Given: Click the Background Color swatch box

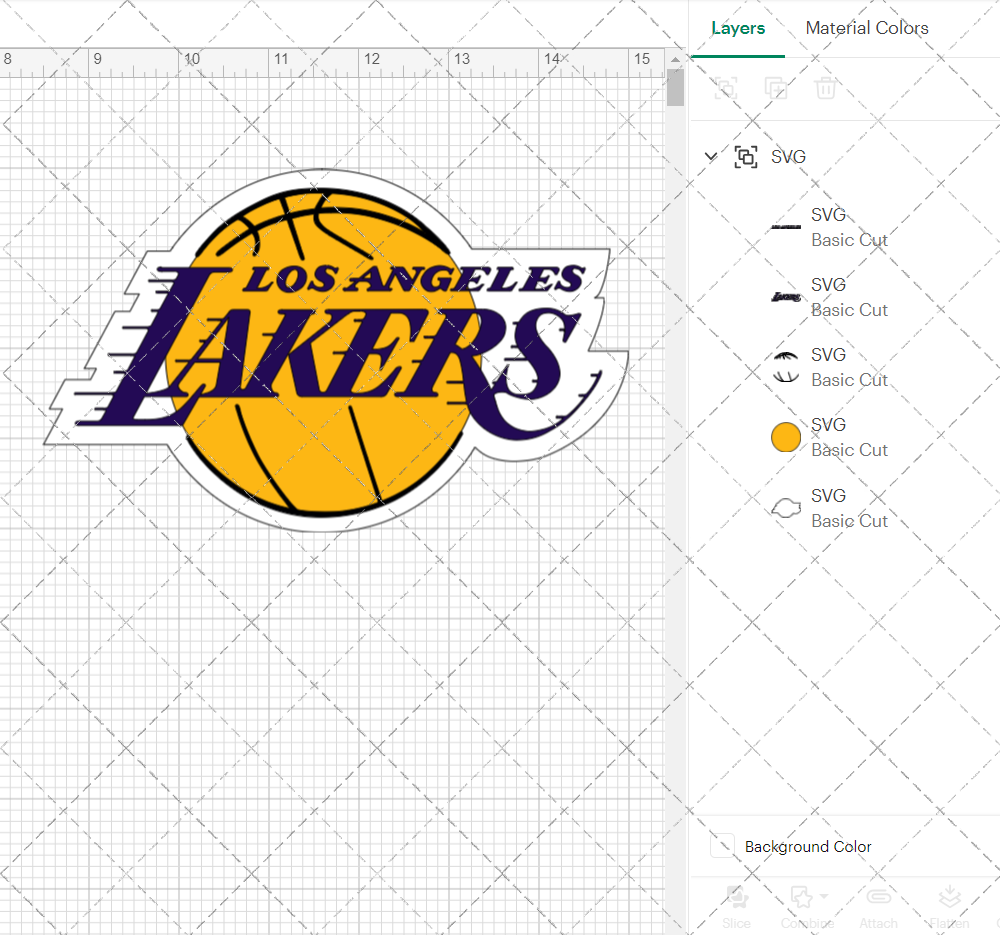Looking at the screenshot, I should pos(723,846).
